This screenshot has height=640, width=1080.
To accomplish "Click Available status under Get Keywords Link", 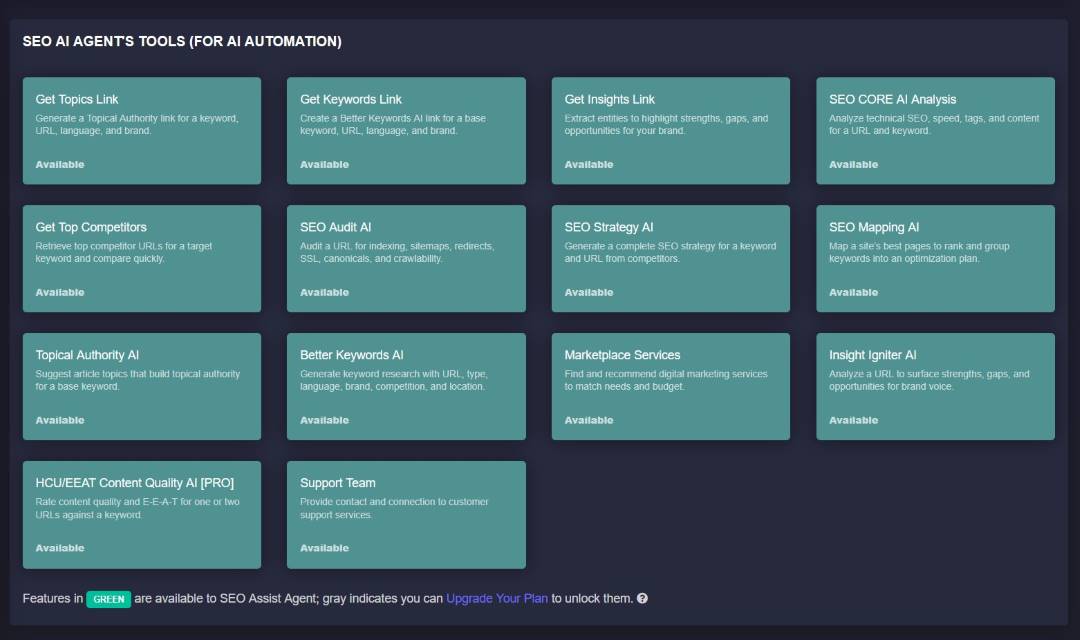I will (x=324, y=165).
